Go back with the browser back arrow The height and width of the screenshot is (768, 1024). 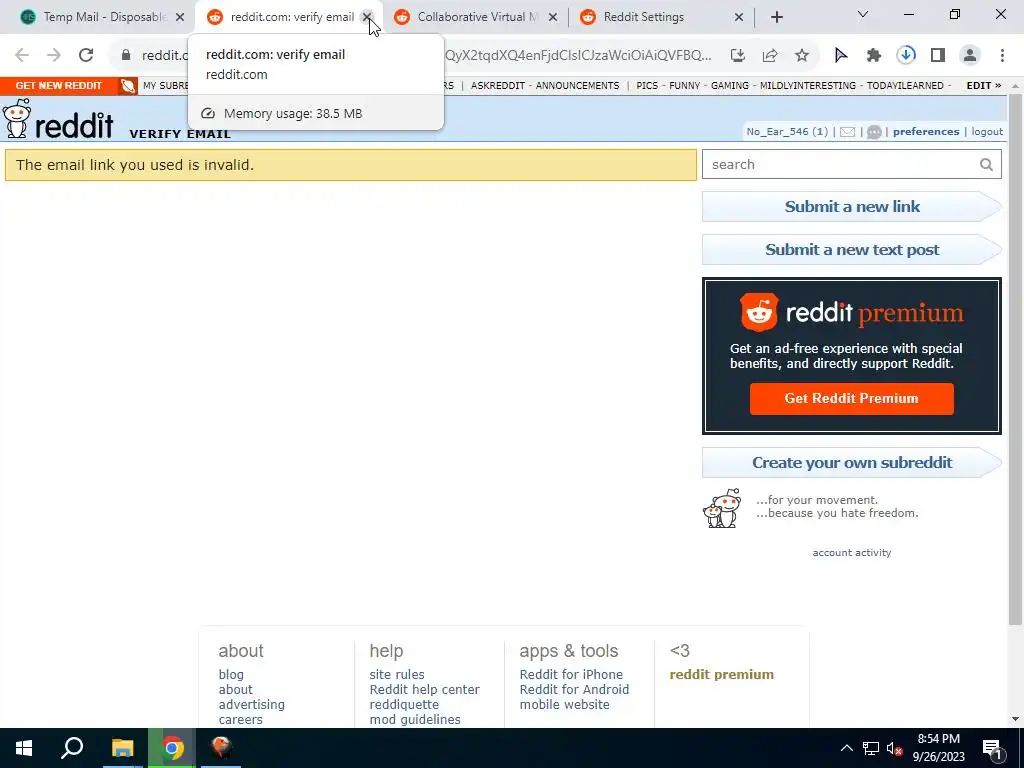22,56
